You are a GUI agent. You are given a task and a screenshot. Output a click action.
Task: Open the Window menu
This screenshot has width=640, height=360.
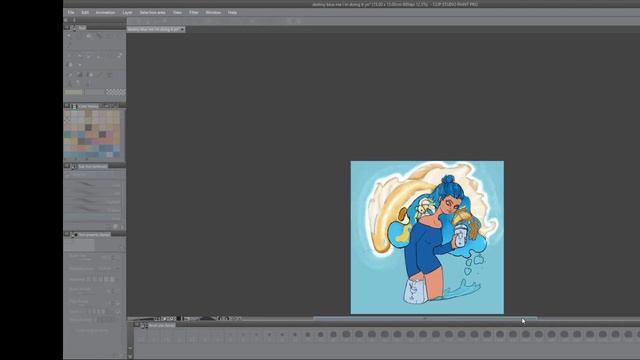point(213,13)
